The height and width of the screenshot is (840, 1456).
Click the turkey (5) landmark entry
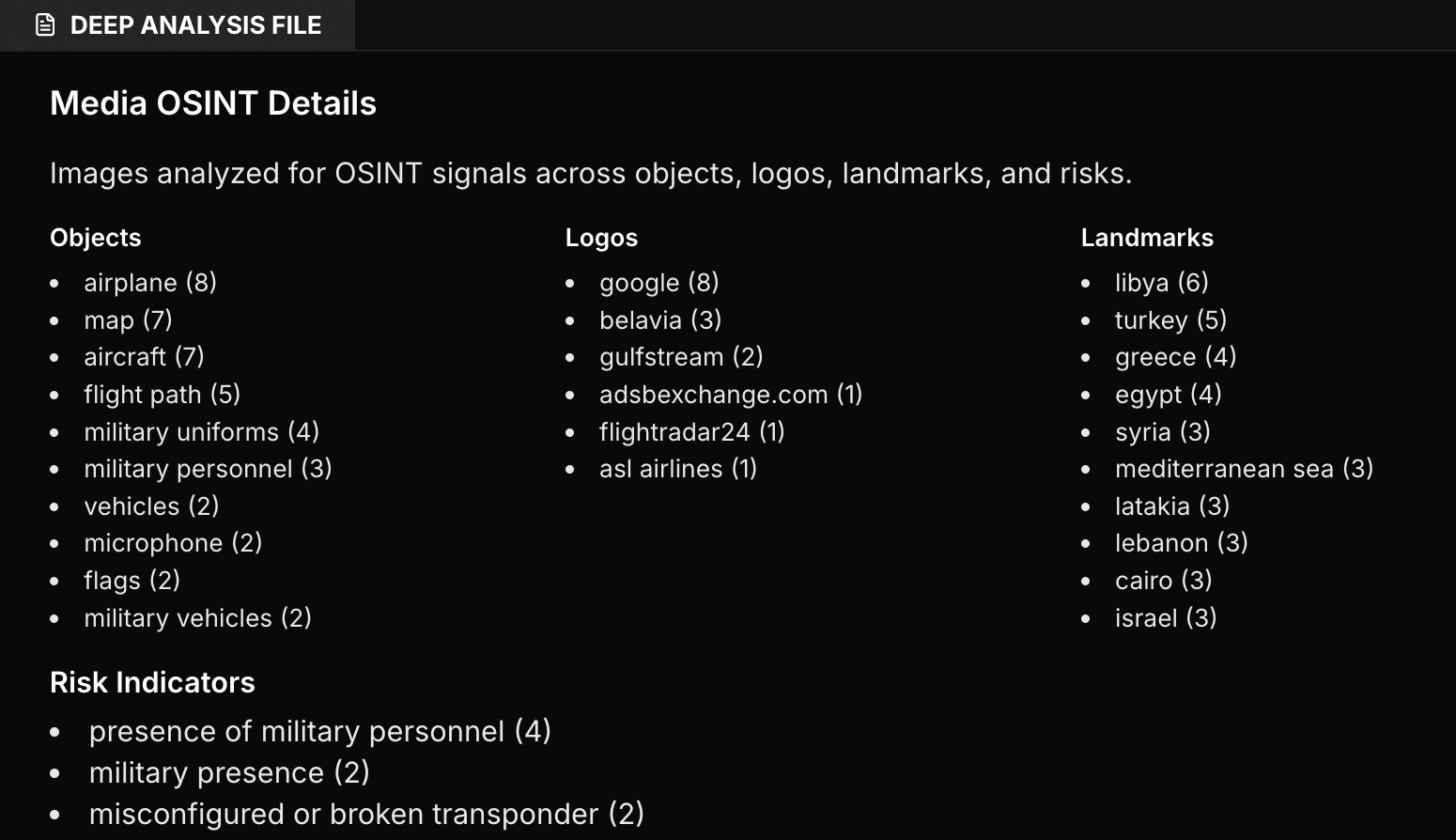tap(1171, 320)
